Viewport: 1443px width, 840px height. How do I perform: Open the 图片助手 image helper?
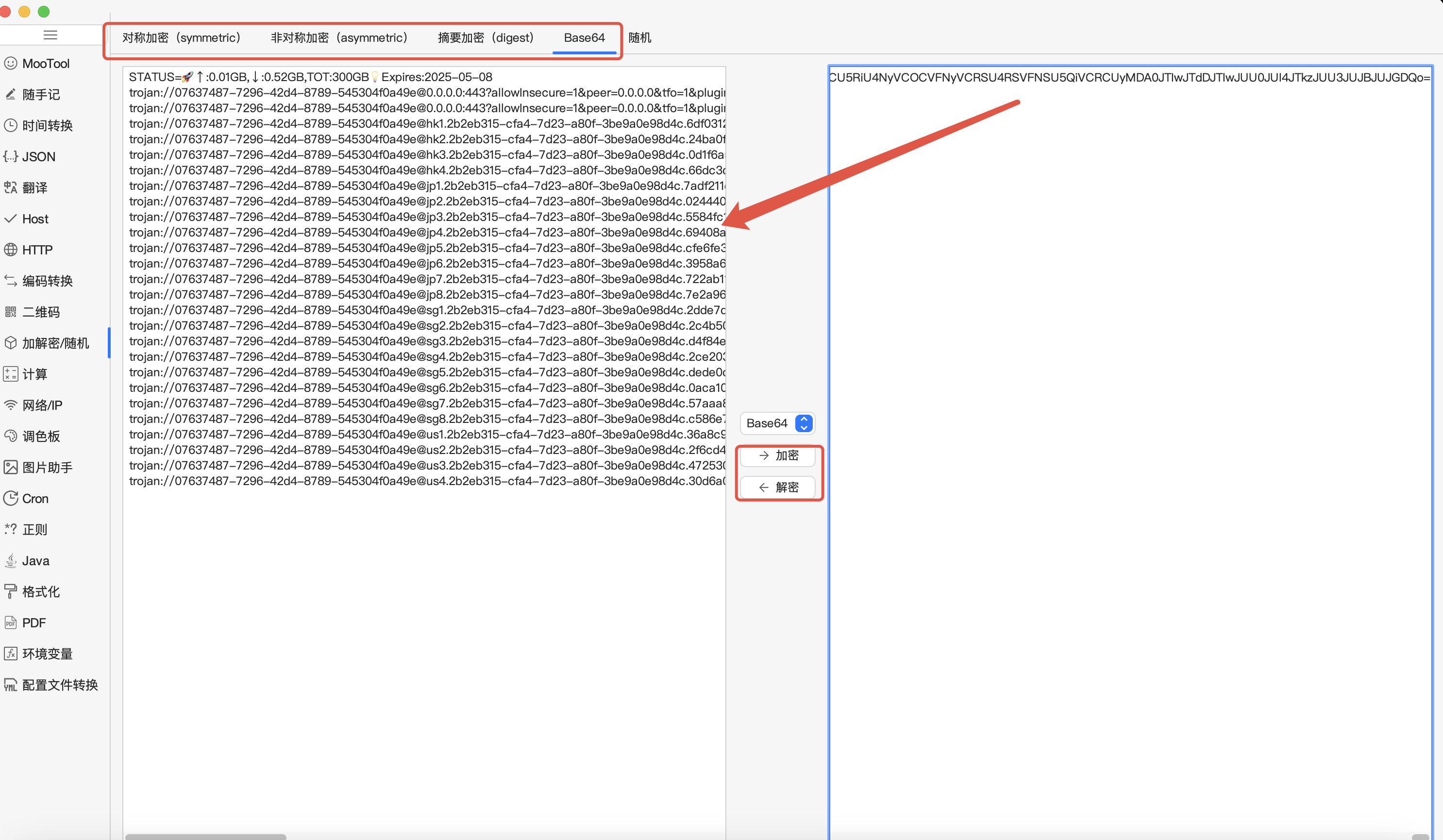[x=47, y=467]
